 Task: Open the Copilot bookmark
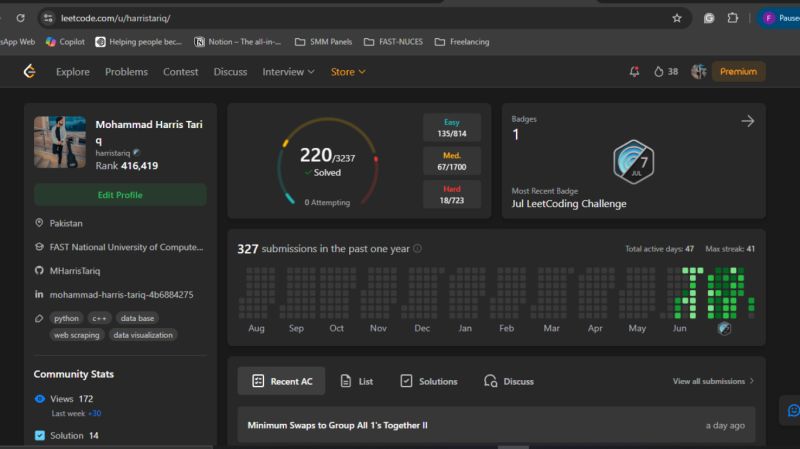click(65, 42)
